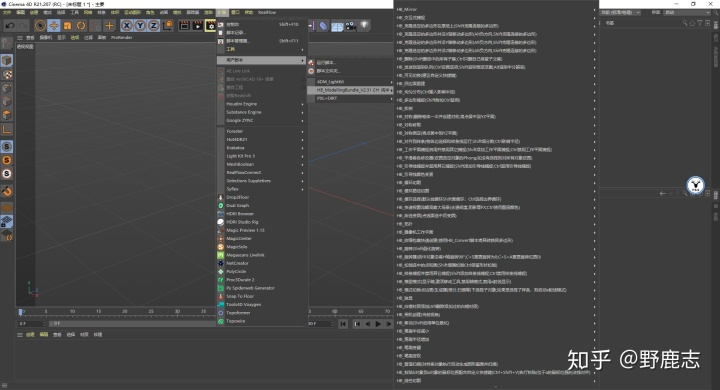Launch Magic Preview 1.15
Image resolution: width=720 pixels, height=390 pixels.
[245, 231]
